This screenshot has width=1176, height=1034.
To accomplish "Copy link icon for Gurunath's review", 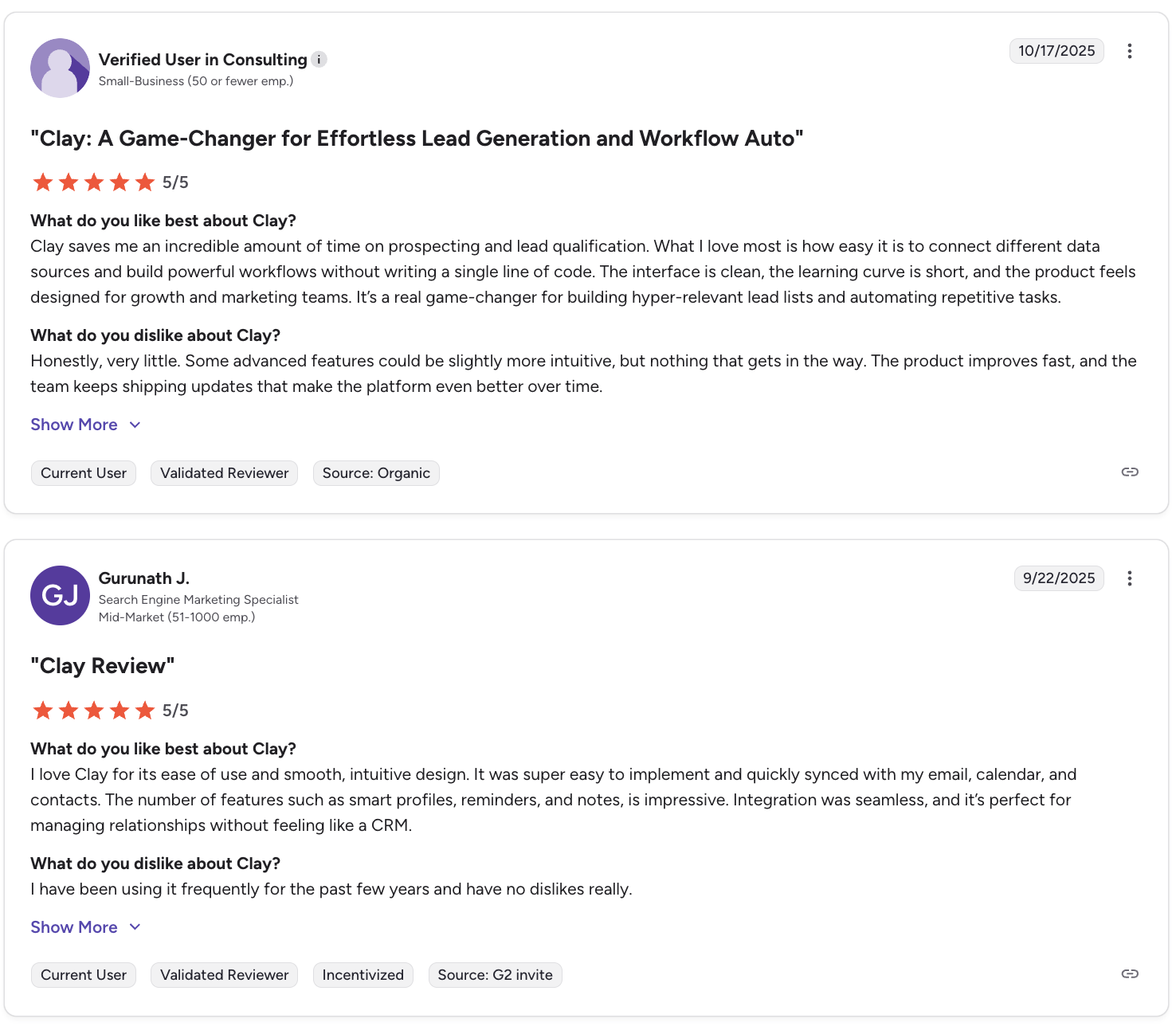I will (x=1129, y=974).
